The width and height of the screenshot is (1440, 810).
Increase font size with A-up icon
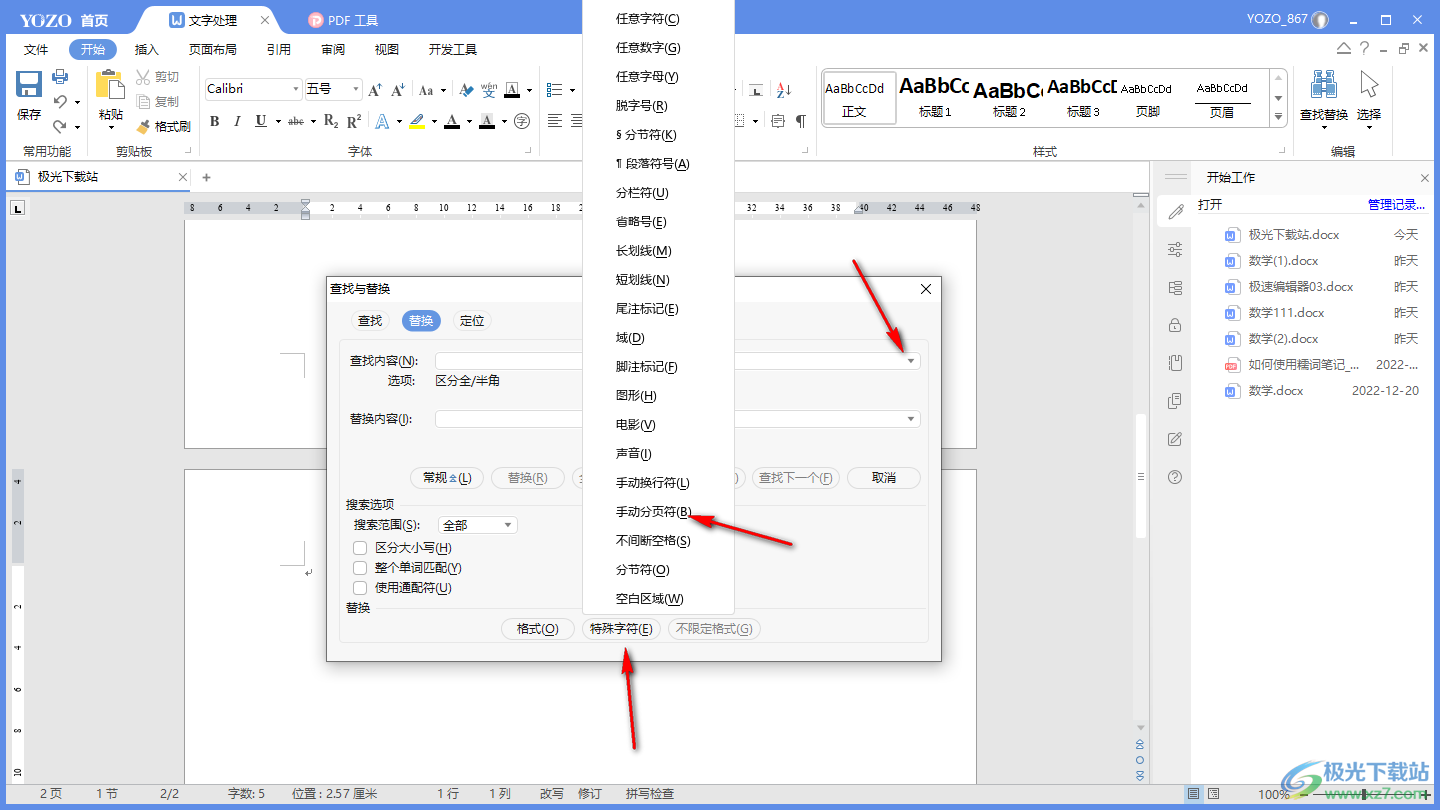[375, 90]
